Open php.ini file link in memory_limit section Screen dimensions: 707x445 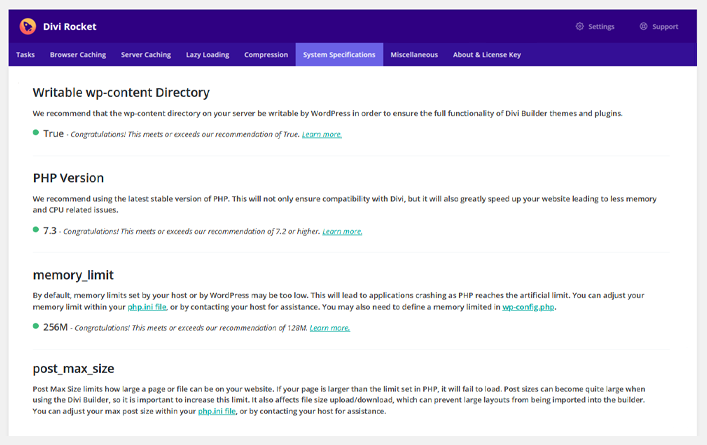147,307
